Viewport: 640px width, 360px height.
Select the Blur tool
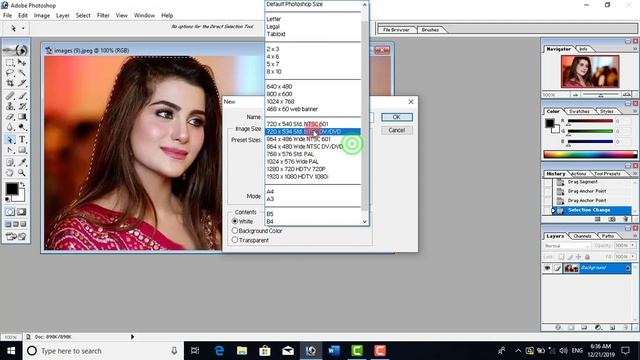tap(10, 127)
